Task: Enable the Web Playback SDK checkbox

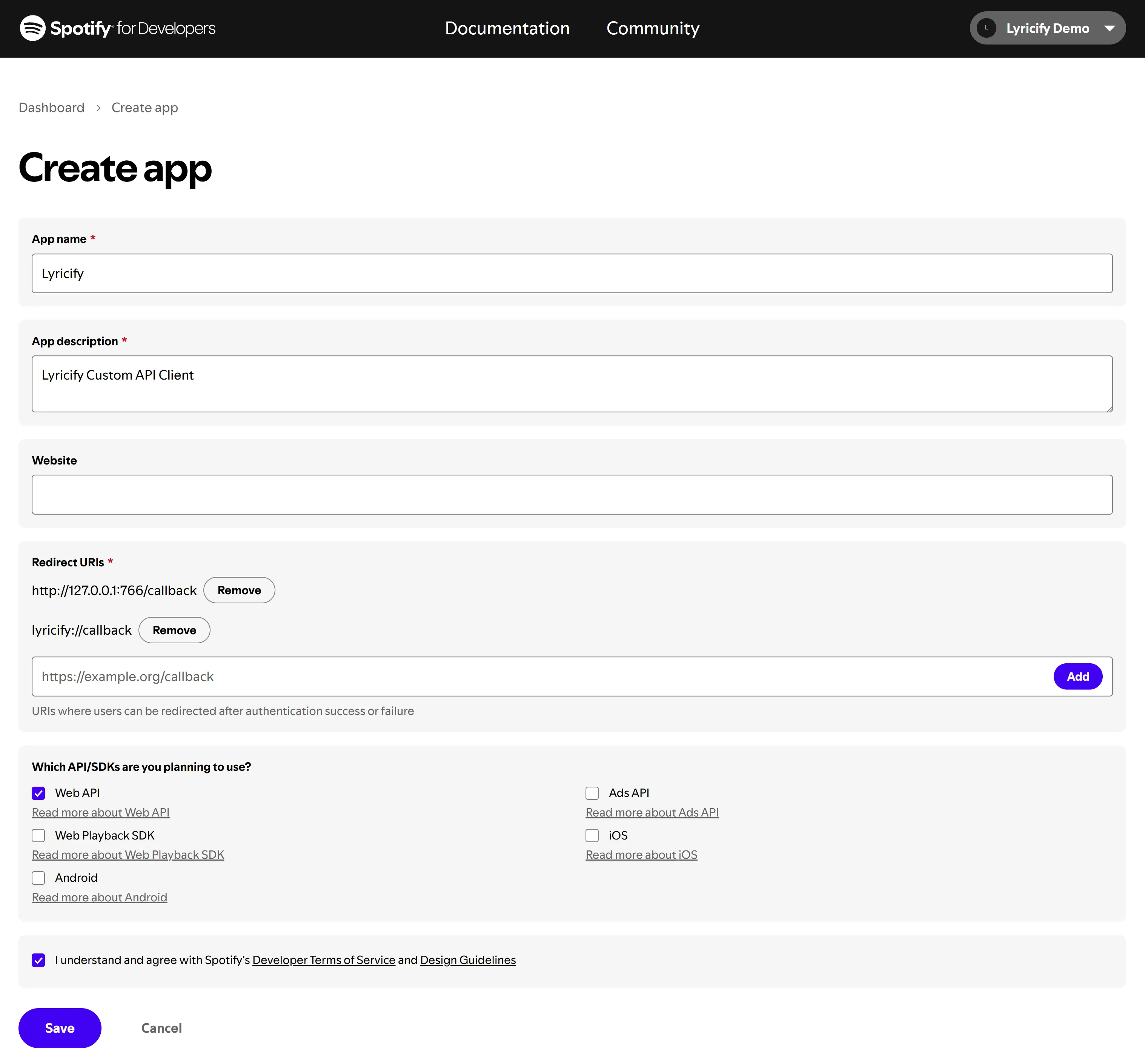Action: [38, 835]
